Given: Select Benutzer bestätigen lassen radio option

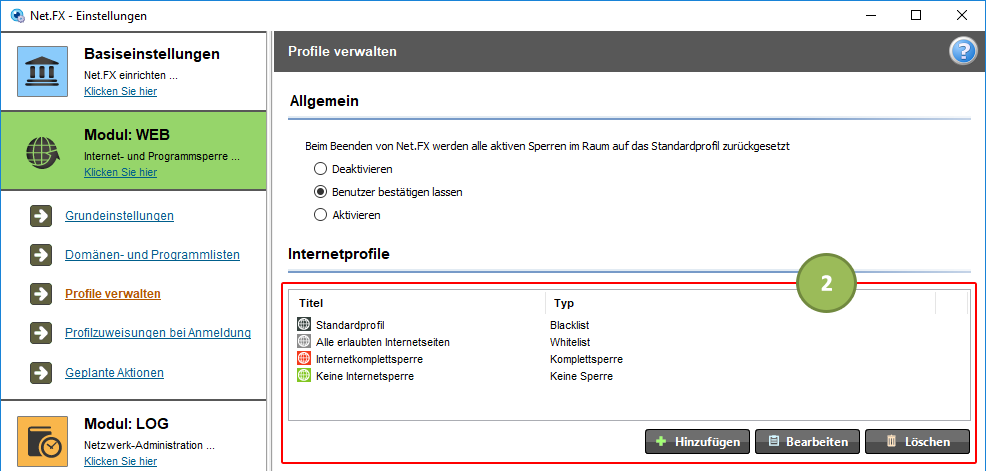Looking at the screenshot, I should [x=320, y=192].
